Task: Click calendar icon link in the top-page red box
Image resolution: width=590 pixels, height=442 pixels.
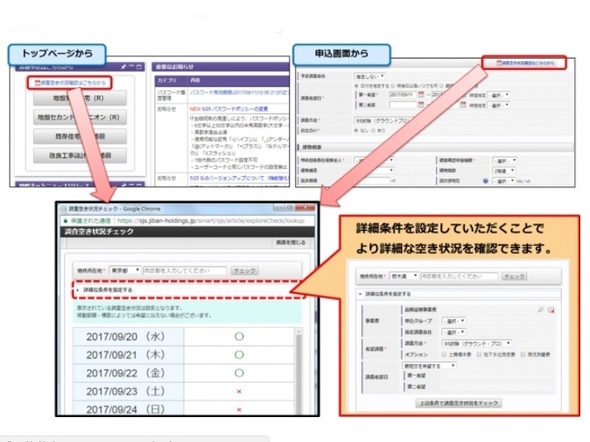Action: (x=37, y=83)
